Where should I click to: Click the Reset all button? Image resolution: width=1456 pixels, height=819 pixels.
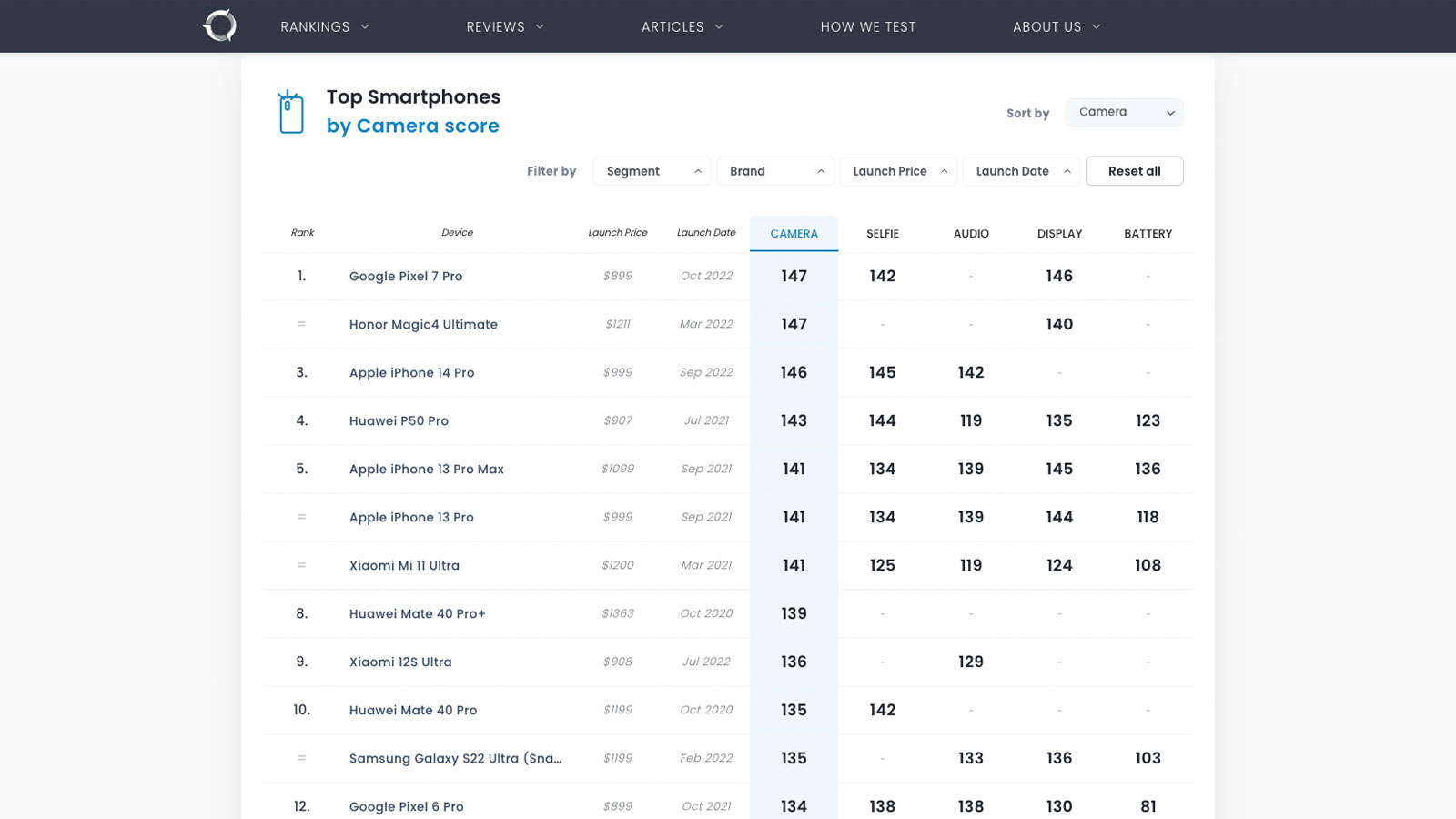[1135, 171]
